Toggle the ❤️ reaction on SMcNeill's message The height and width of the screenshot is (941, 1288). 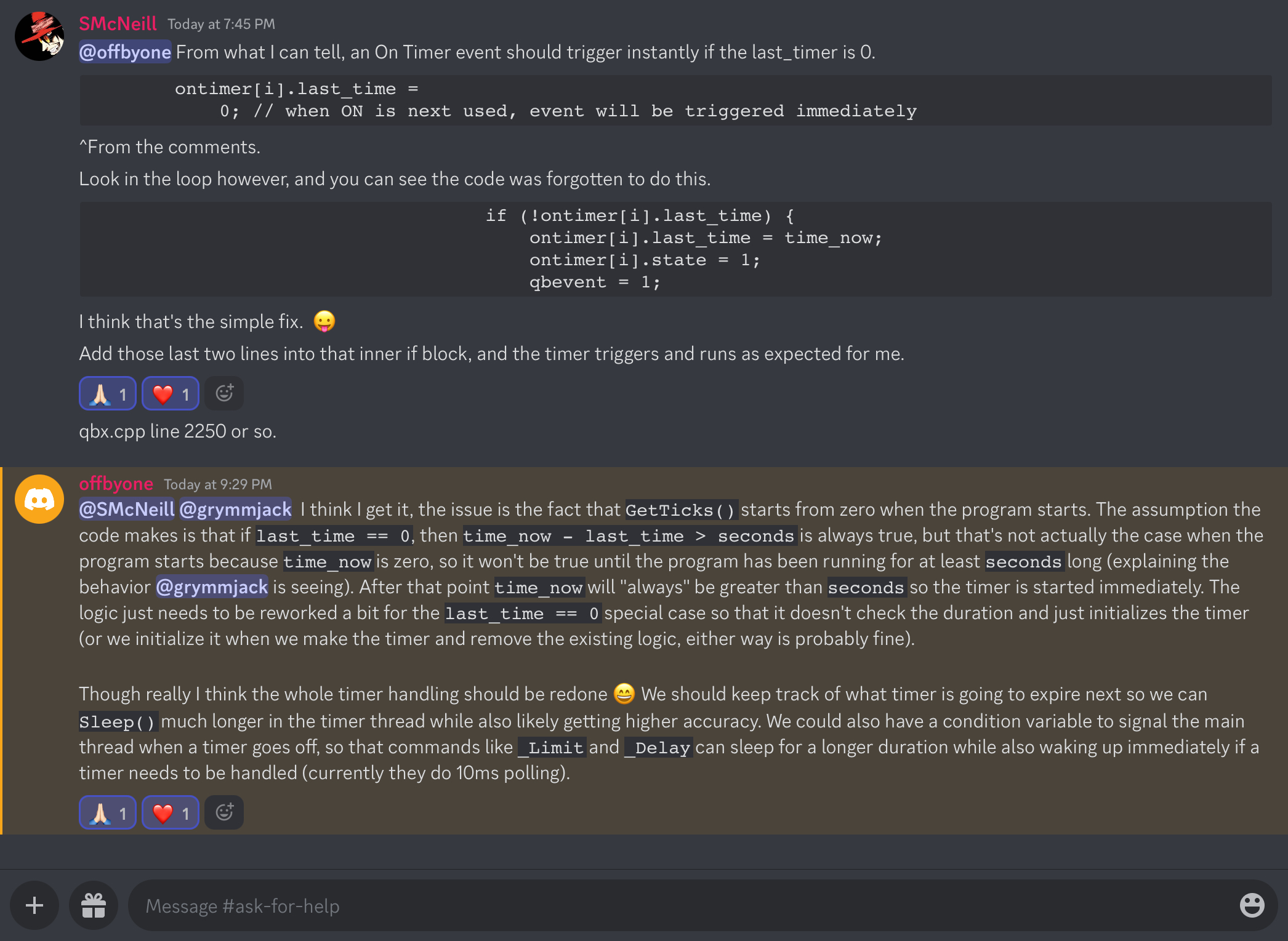[x=170, y=393]
